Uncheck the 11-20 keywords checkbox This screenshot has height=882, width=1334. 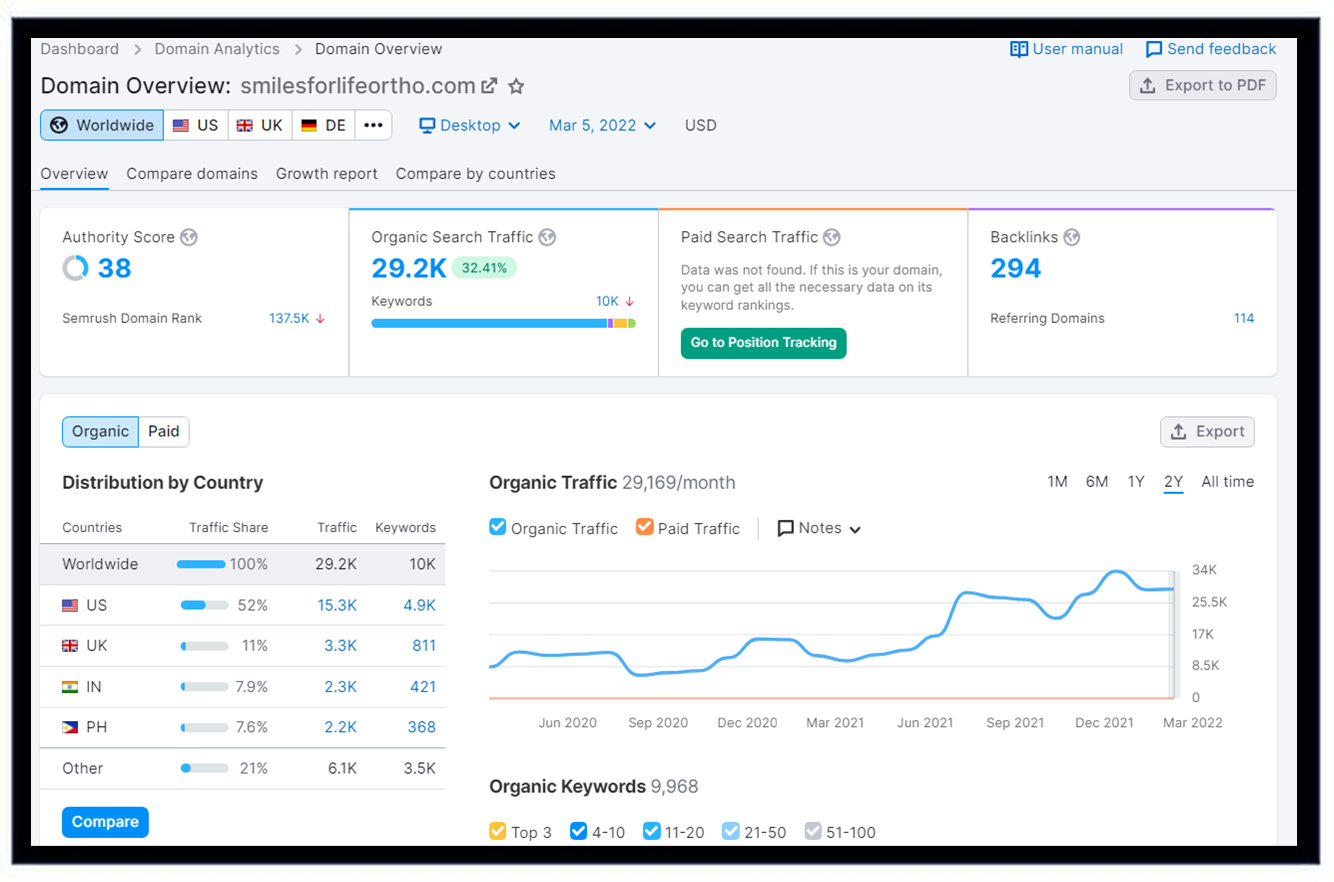(652, 832)
